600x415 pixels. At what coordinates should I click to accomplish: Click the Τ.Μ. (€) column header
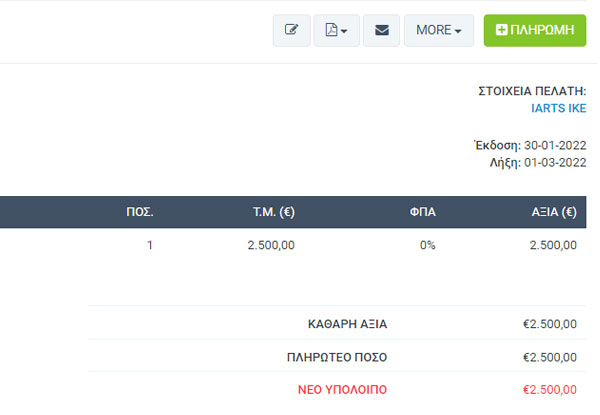pyautogui.click(x=274, y=212)
